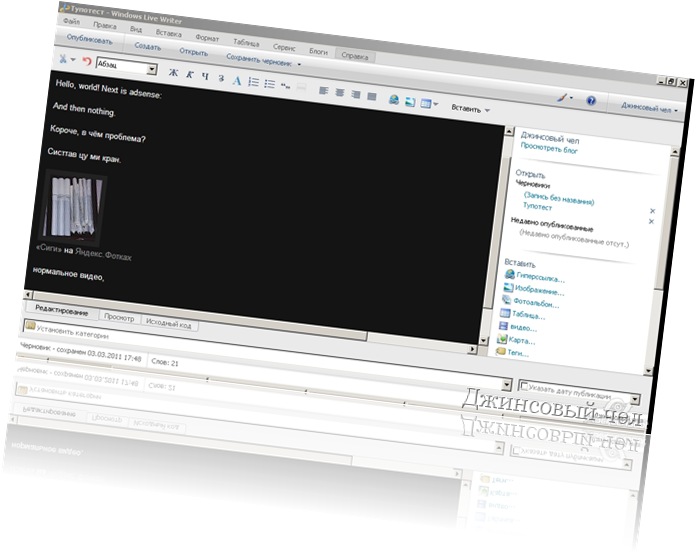Click the Cut scissors icon
696x554 pixels.
63,58
